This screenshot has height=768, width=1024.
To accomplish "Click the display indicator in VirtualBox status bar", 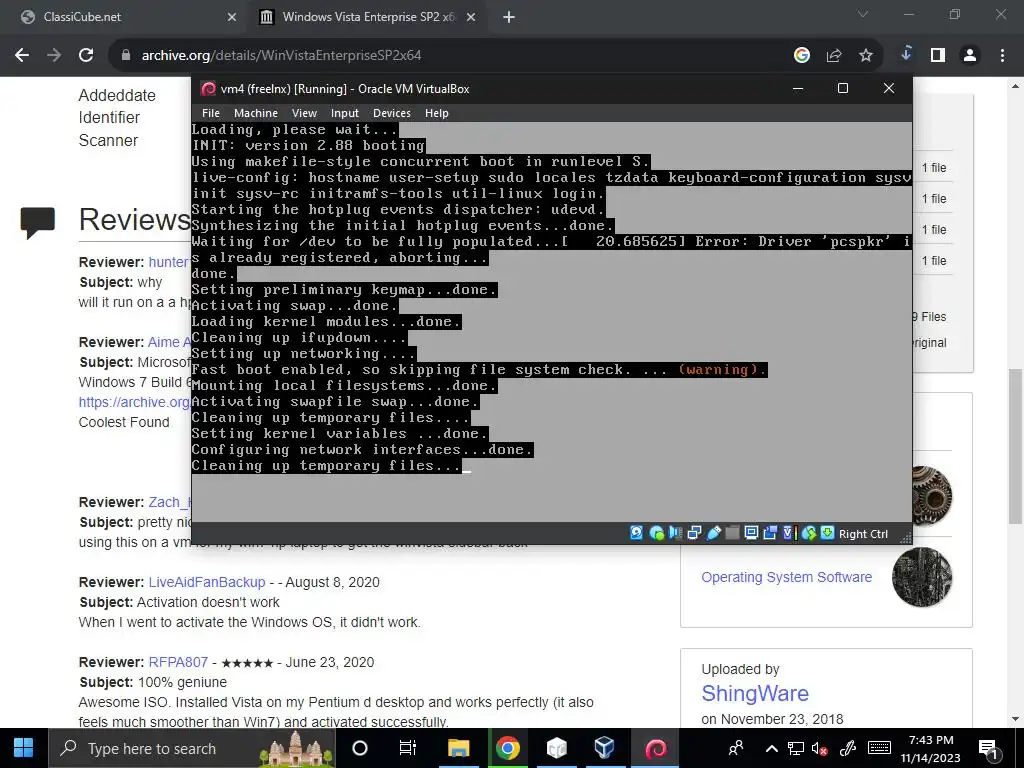I will point(752,533).
